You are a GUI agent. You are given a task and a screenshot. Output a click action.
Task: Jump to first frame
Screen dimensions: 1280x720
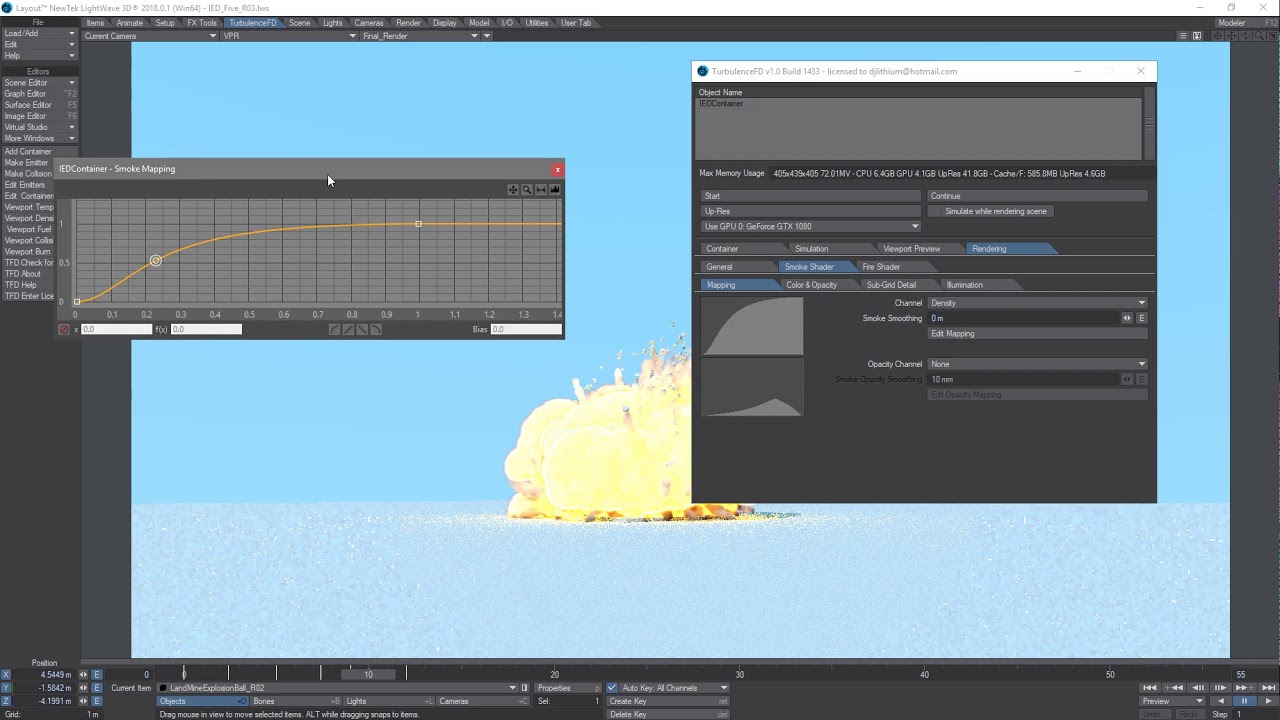click(x=1150, y=688)
